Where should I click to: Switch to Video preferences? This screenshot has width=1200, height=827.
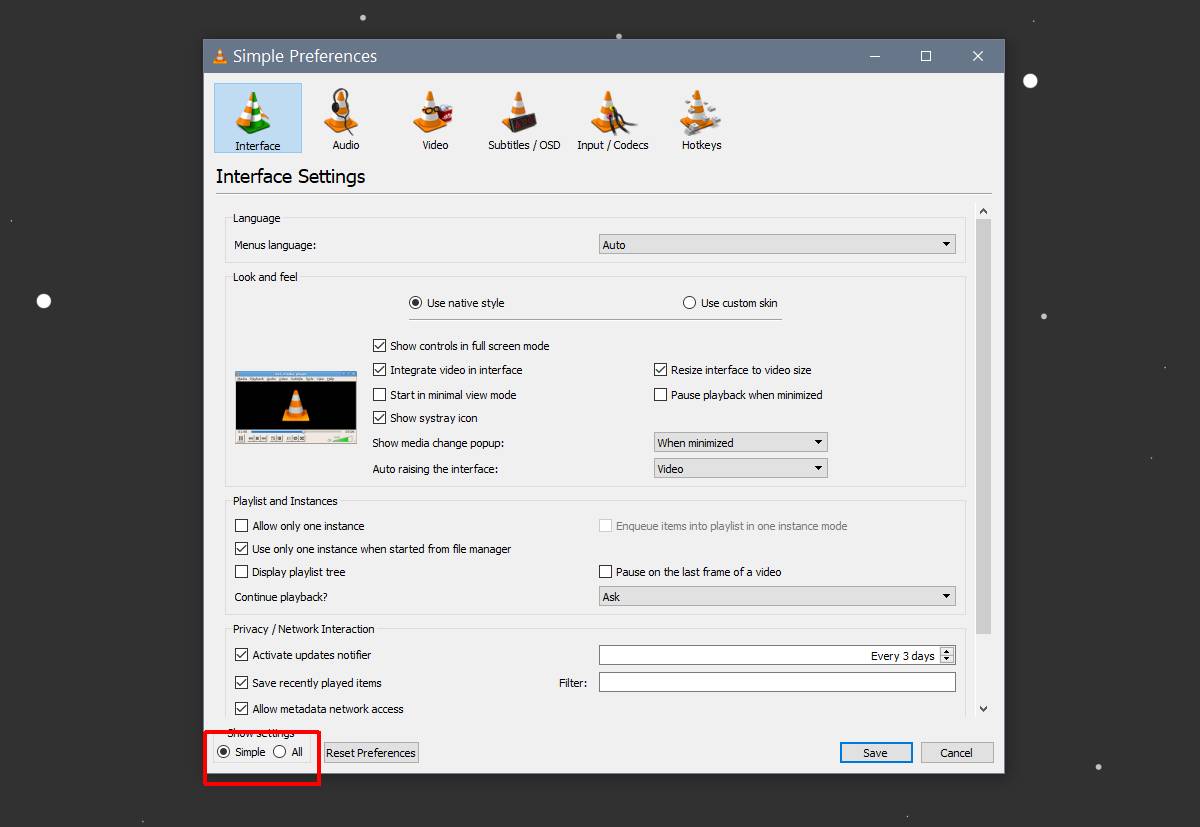click(x=434, y=118)
